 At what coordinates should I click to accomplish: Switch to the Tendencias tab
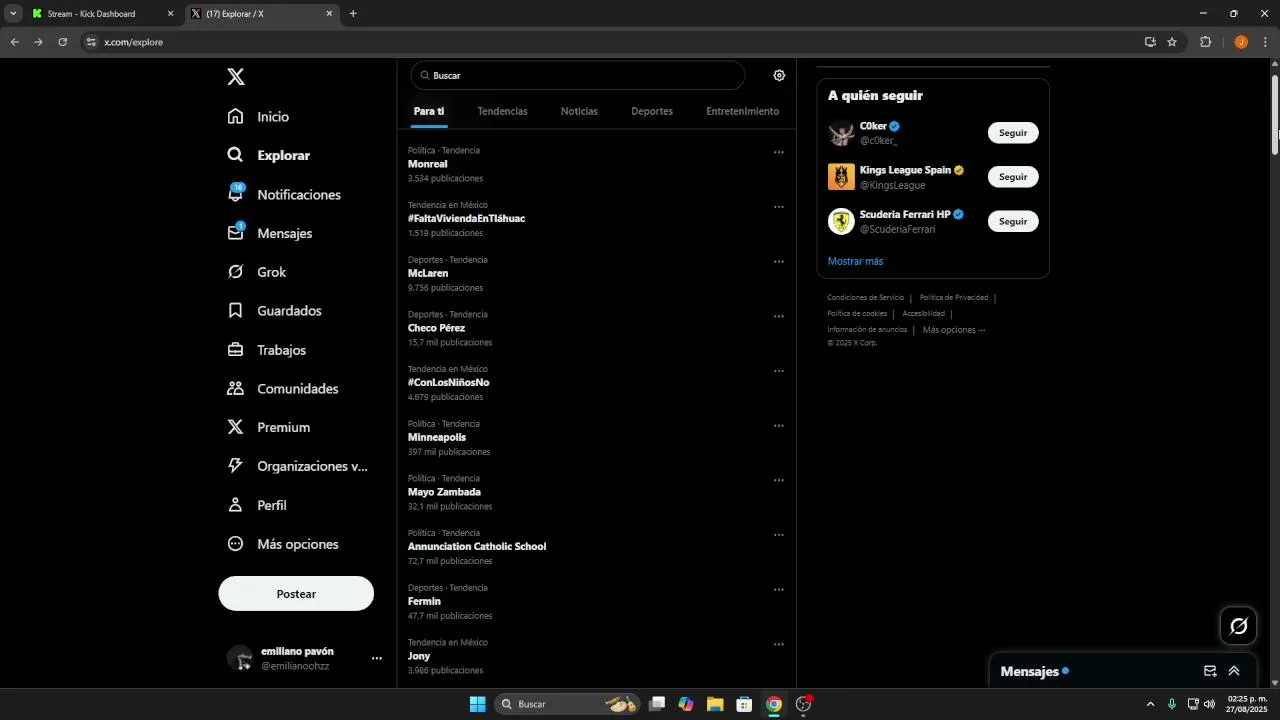point(502,111)
